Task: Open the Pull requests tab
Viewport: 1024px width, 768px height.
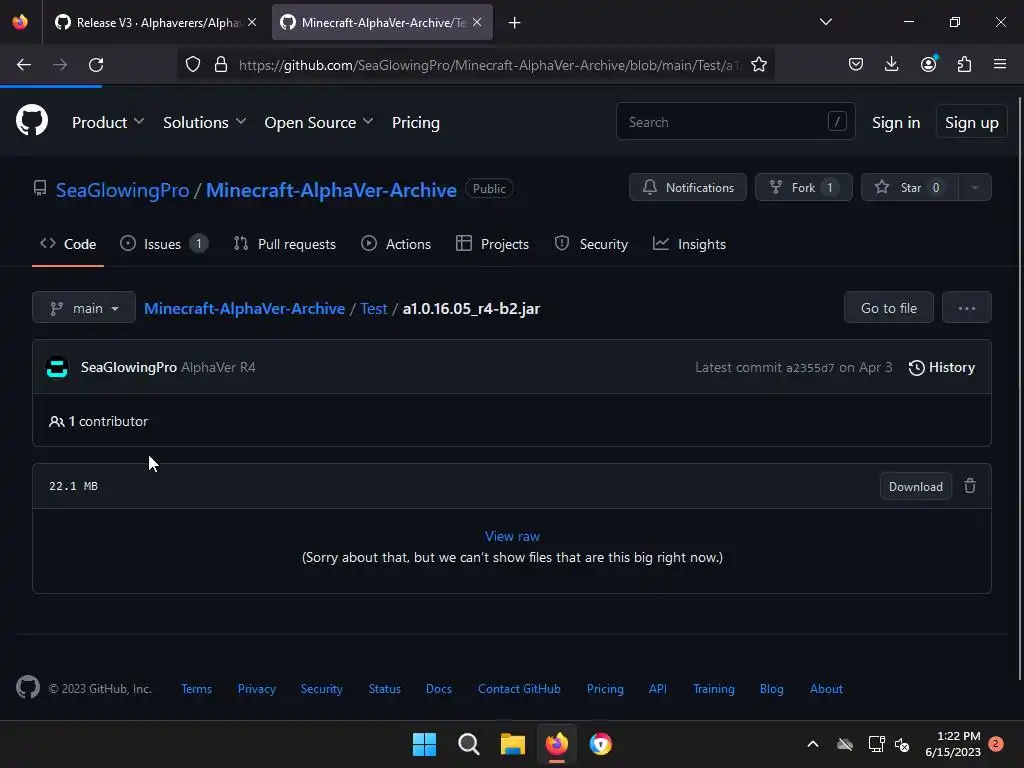Action: coord(284,244)
